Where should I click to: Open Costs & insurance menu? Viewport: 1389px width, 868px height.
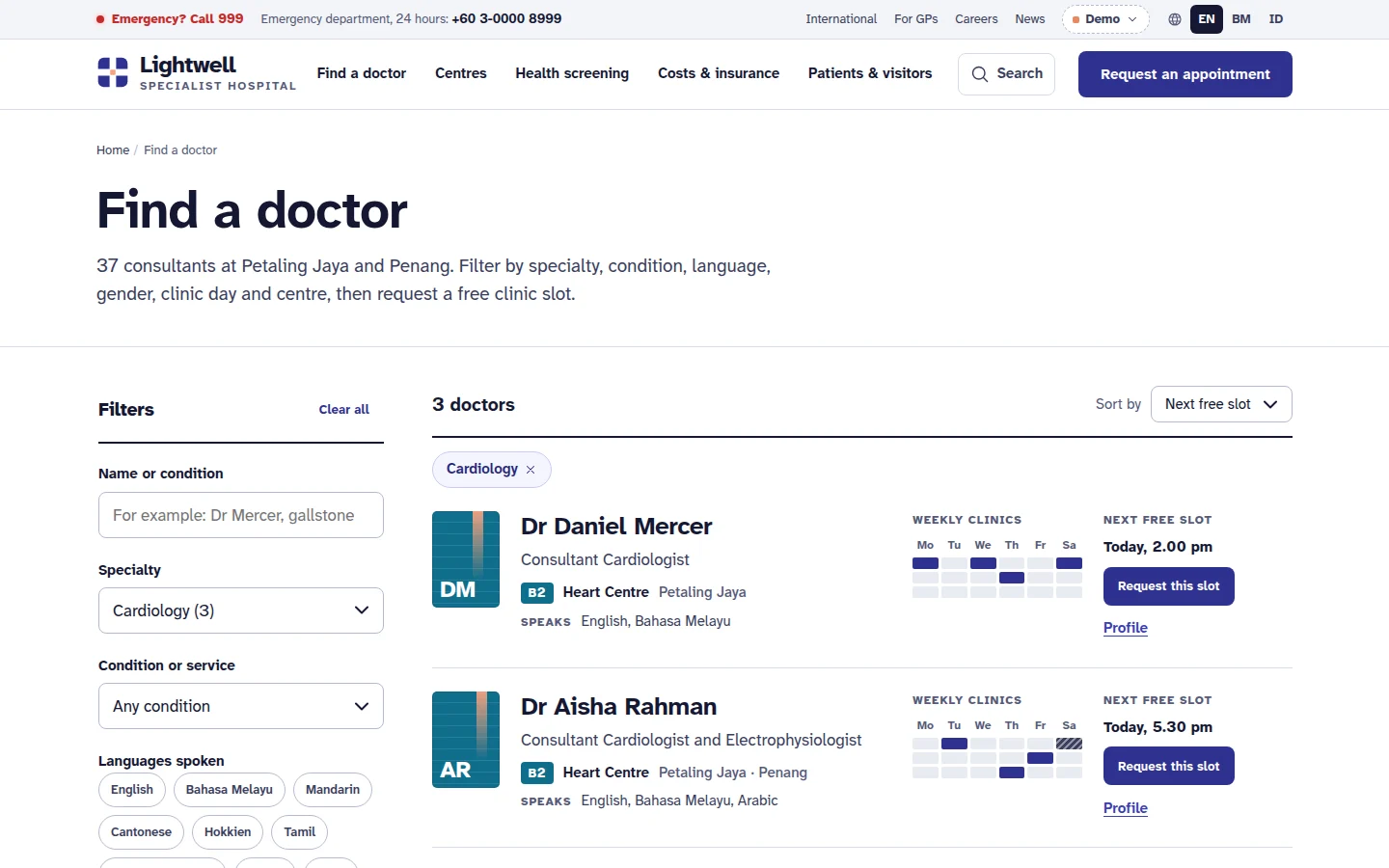click(x=719, y=73)
